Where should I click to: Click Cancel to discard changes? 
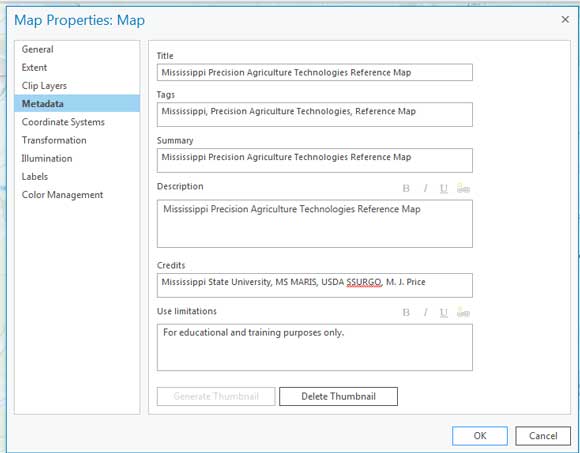coord(543,436)
